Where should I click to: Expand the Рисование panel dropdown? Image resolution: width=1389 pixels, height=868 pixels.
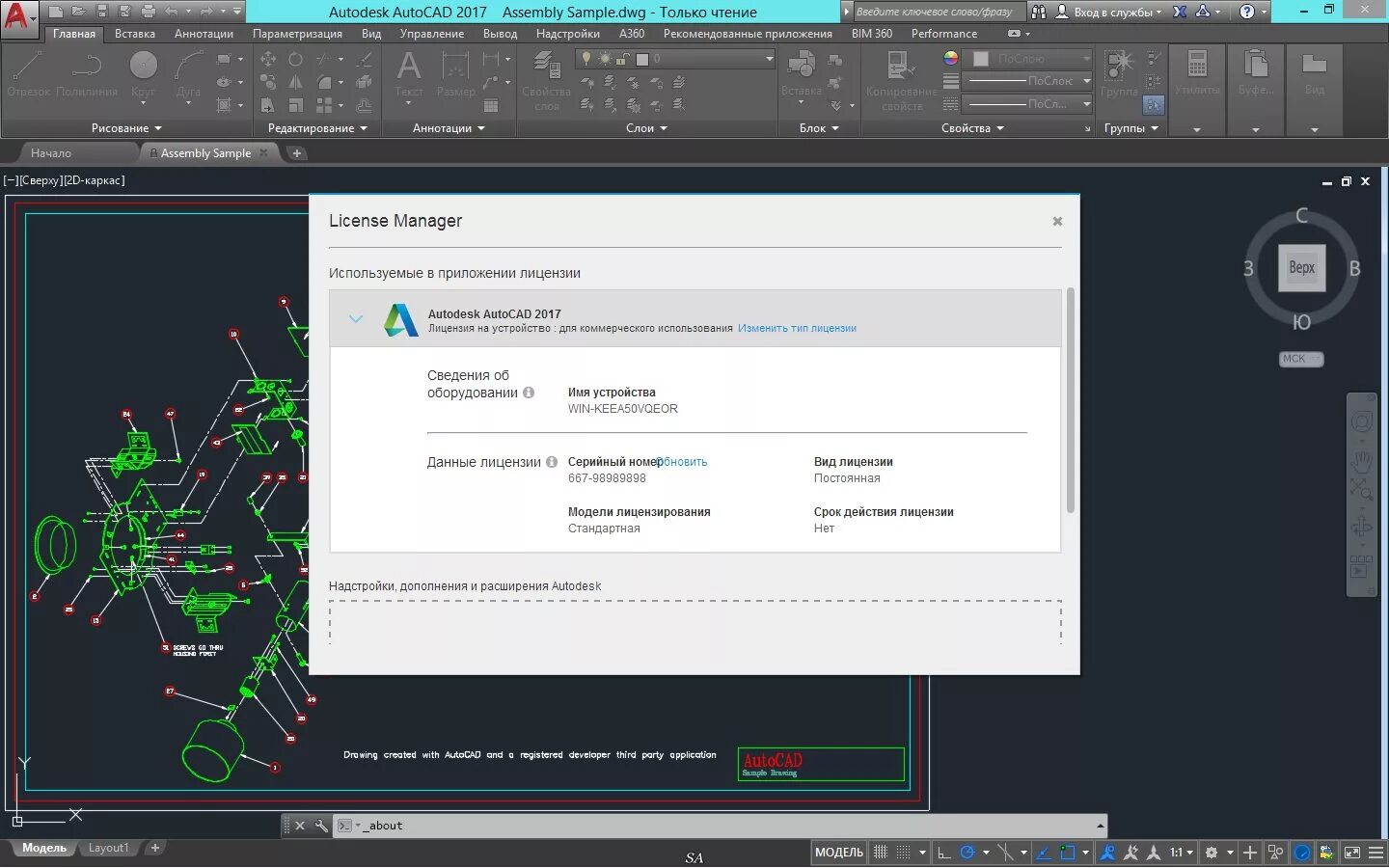[x=126, y=127]
